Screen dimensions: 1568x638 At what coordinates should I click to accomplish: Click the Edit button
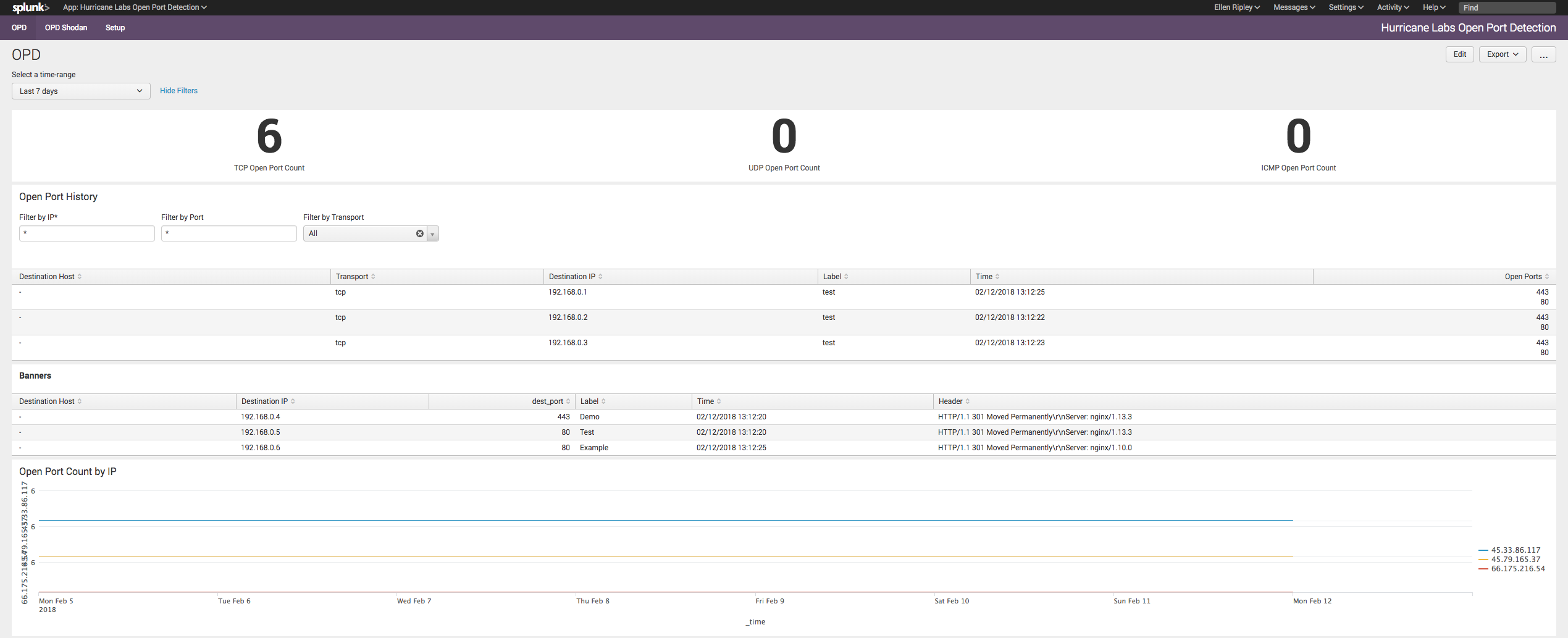pos(1459,54)
